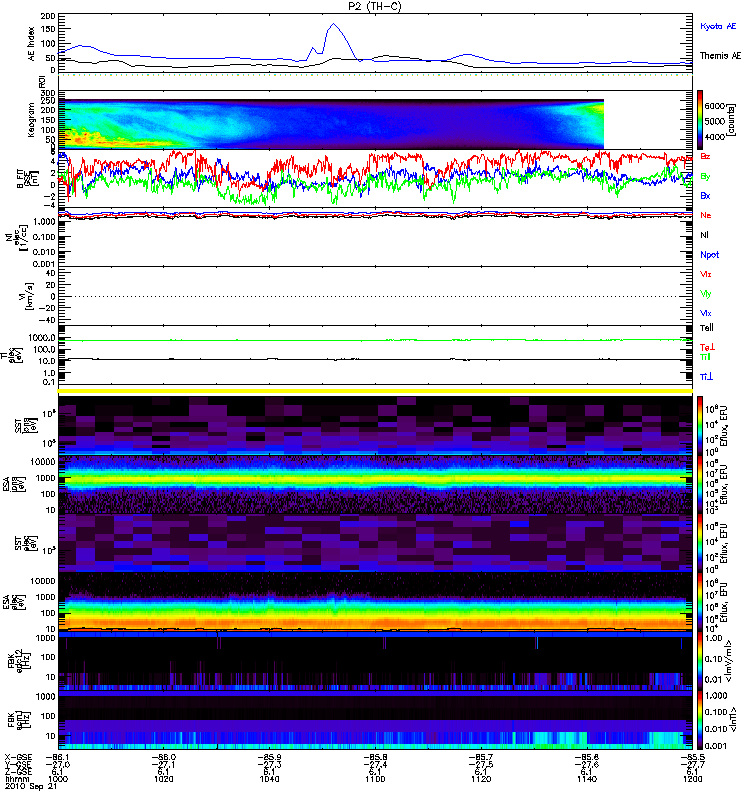The width and height of the screenshot is (750, 800).
Task: Click the SST ion Eflux color bar
Action: [x=700, y=424]
